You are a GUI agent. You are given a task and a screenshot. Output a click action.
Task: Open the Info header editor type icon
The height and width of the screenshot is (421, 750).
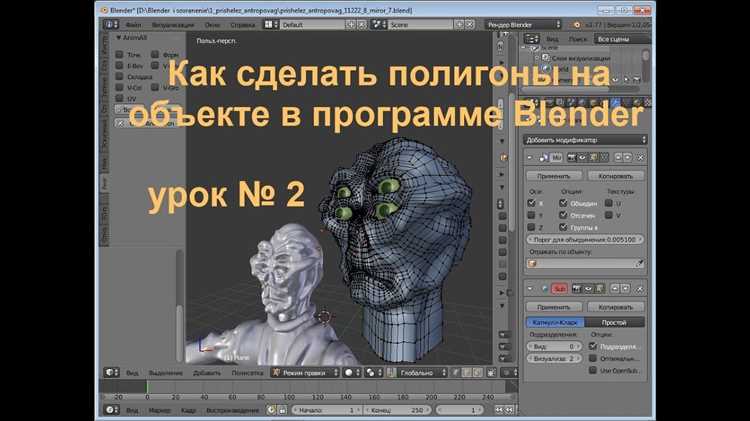111,24
